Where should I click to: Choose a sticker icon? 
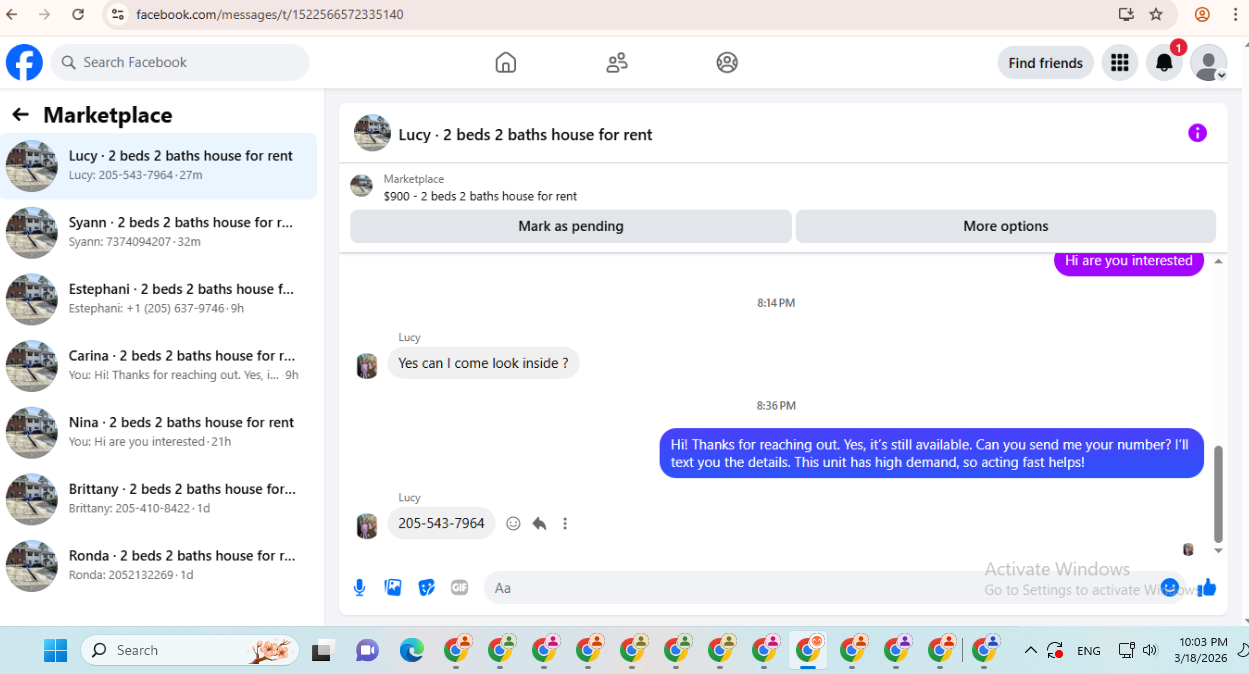(x=426, y=587)
